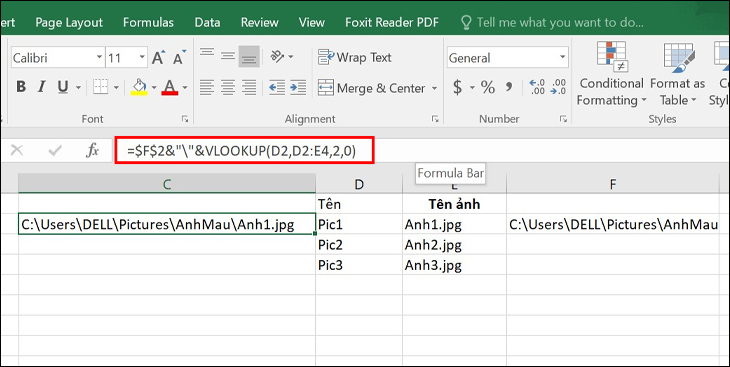Switch to the View tab
Image resolution: width=730 pixels, height=367 pixels.
(x=311, y=22)
